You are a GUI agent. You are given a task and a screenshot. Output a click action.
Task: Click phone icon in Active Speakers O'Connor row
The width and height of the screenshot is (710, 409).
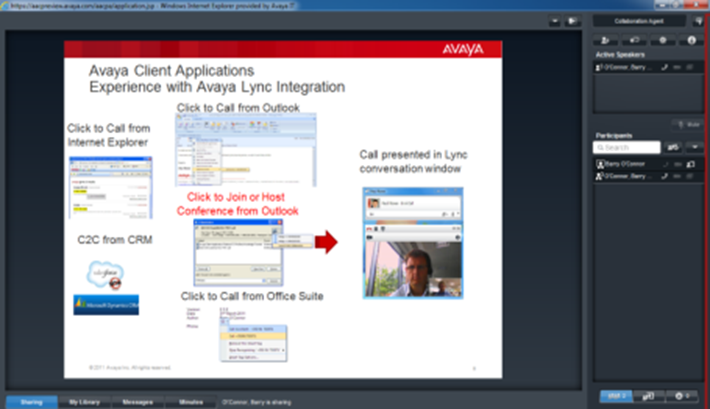click(x=664, y=67)
